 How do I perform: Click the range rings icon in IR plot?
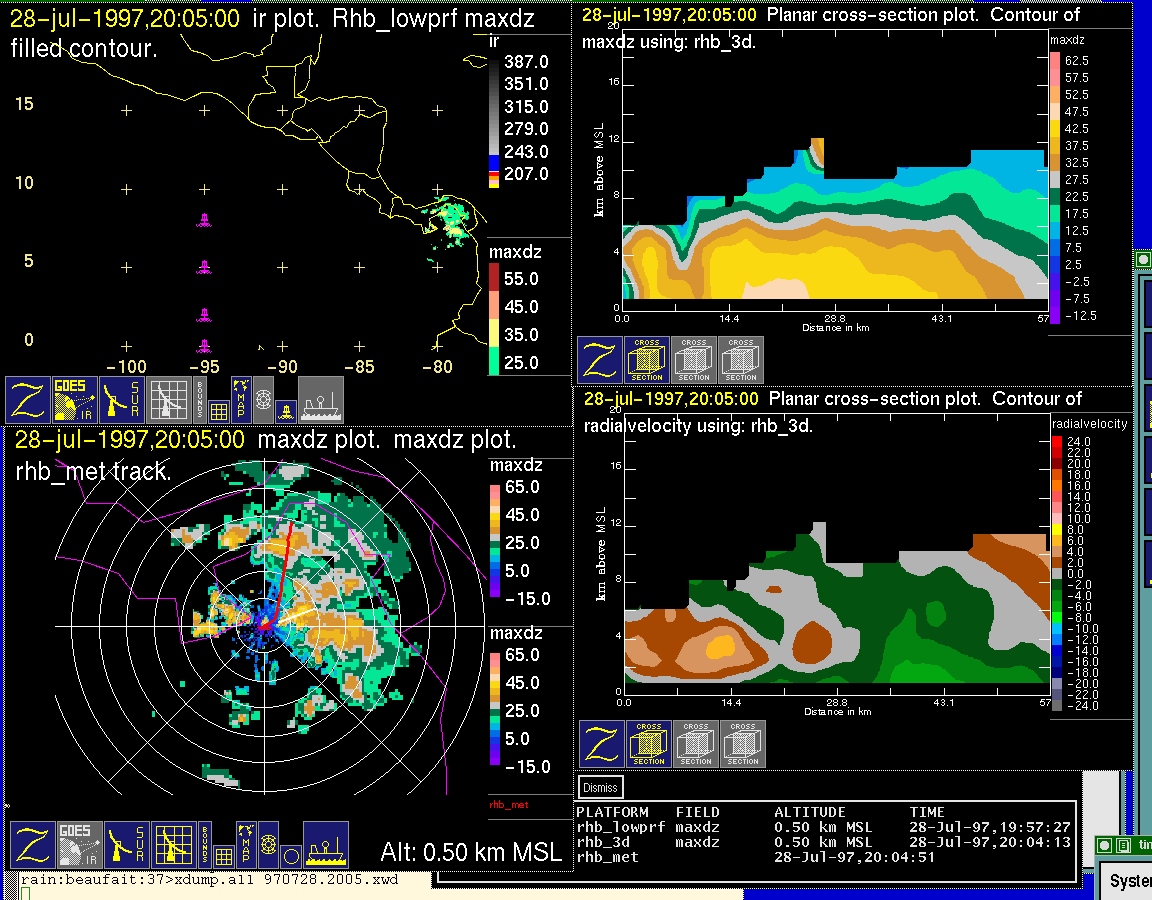(263, 397)
